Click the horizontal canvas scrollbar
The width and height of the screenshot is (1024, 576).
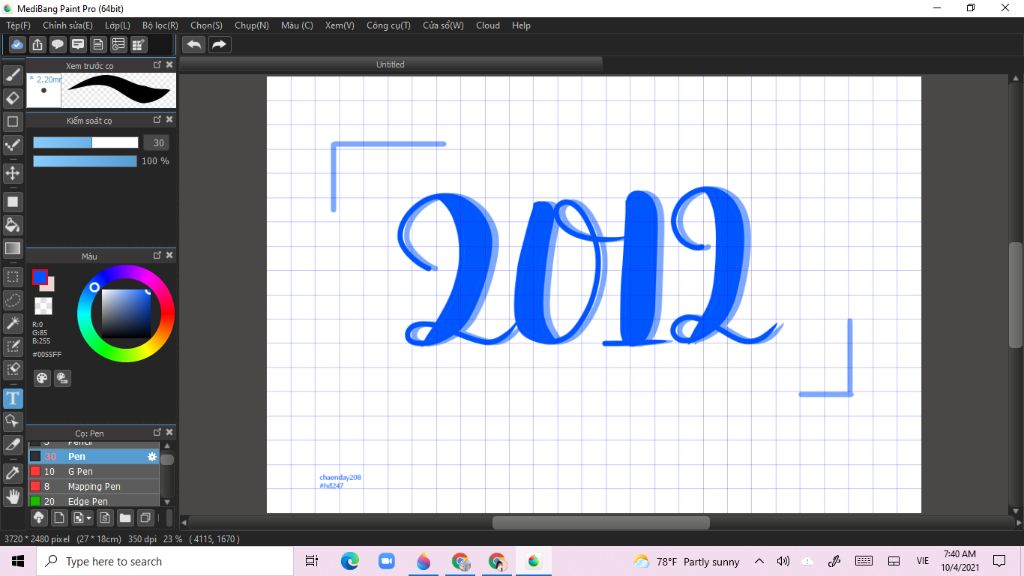click(x=601, y=522)
